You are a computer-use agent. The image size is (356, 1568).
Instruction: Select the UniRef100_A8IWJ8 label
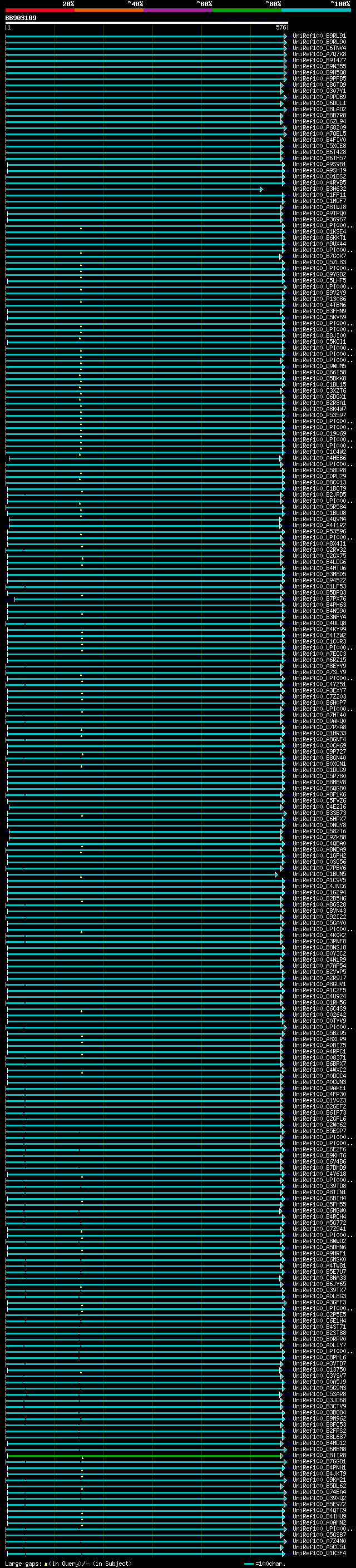pyautogui.click(x=319, y=207)
